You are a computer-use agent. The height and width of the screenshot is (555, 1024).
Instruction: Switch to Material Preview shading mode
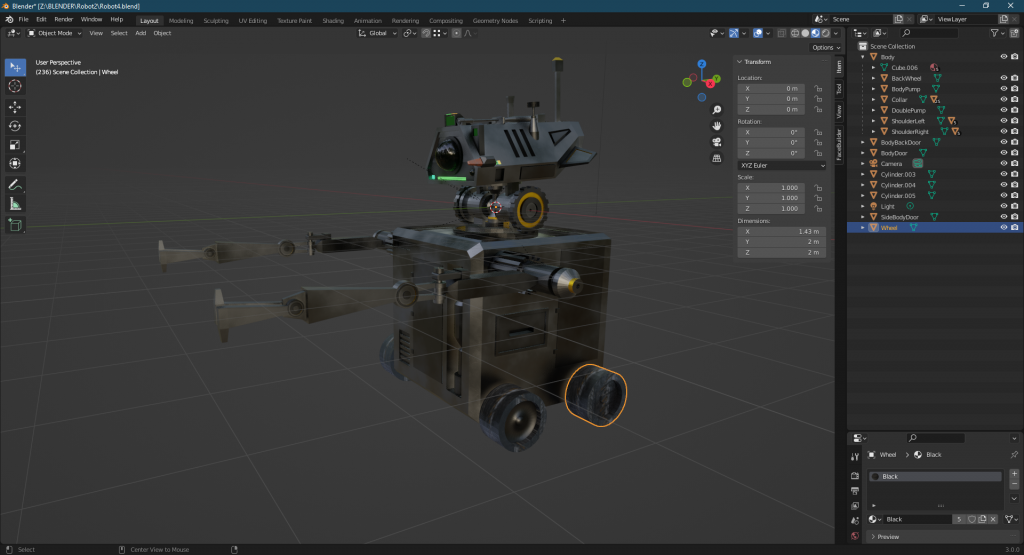coord(816,33)
